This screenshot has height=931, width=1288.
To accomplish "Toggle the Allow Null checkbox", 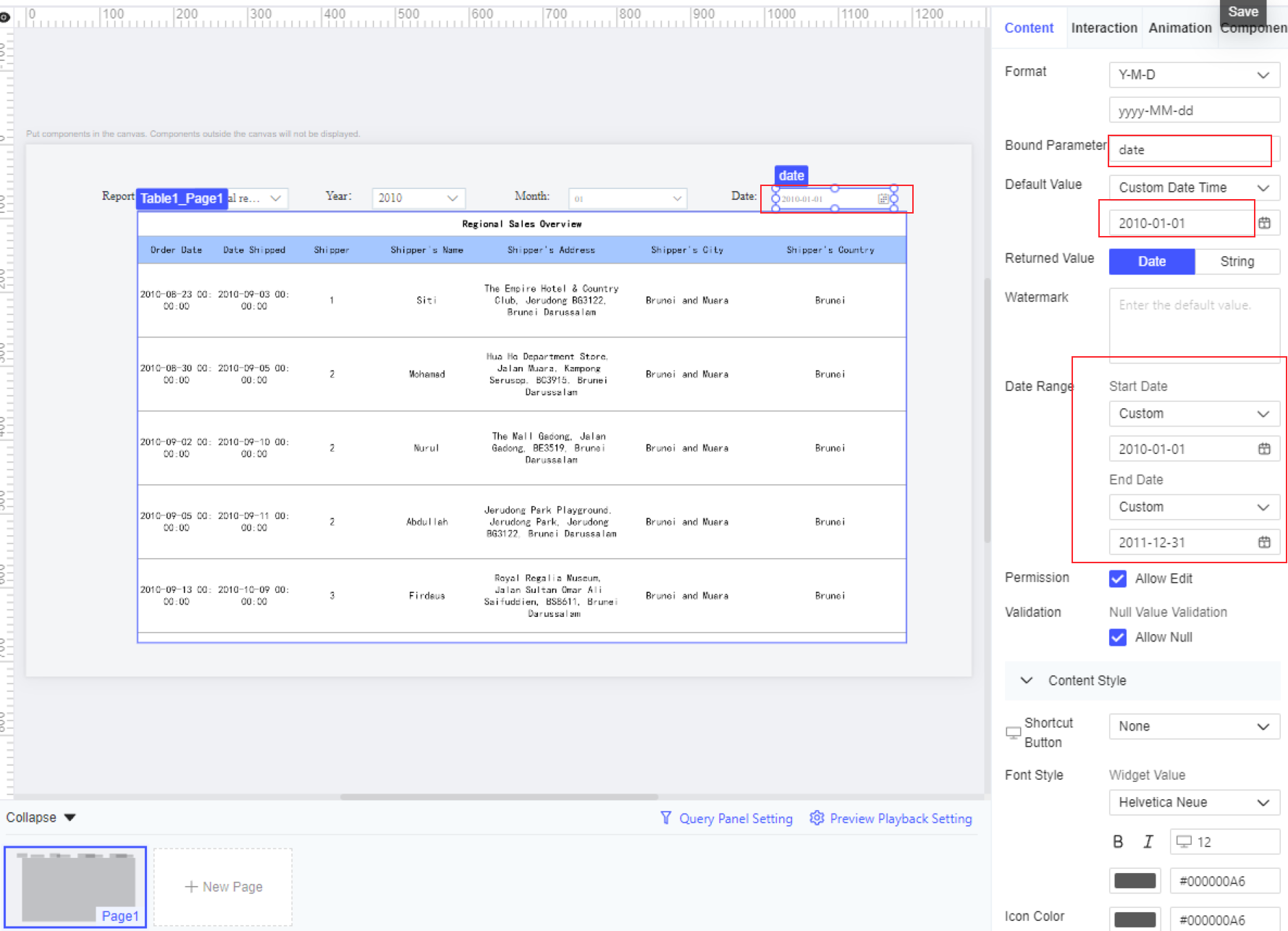I will click(1117, 637).
